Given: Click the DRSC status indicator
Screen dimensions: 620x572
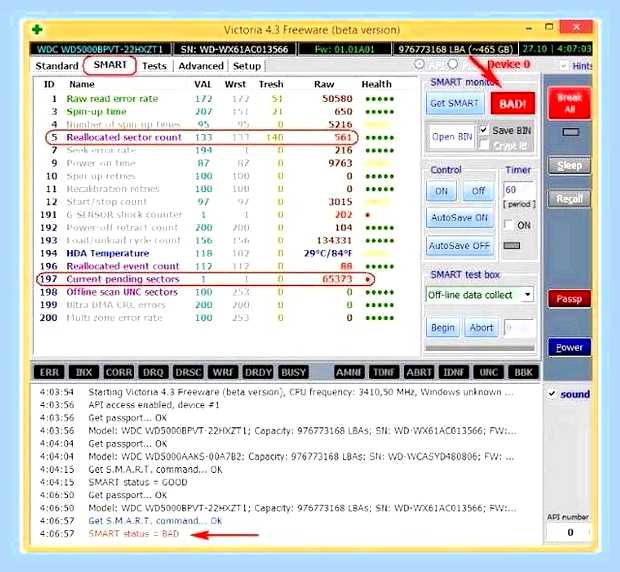Looking at the screenshot, I should [188, 372].
